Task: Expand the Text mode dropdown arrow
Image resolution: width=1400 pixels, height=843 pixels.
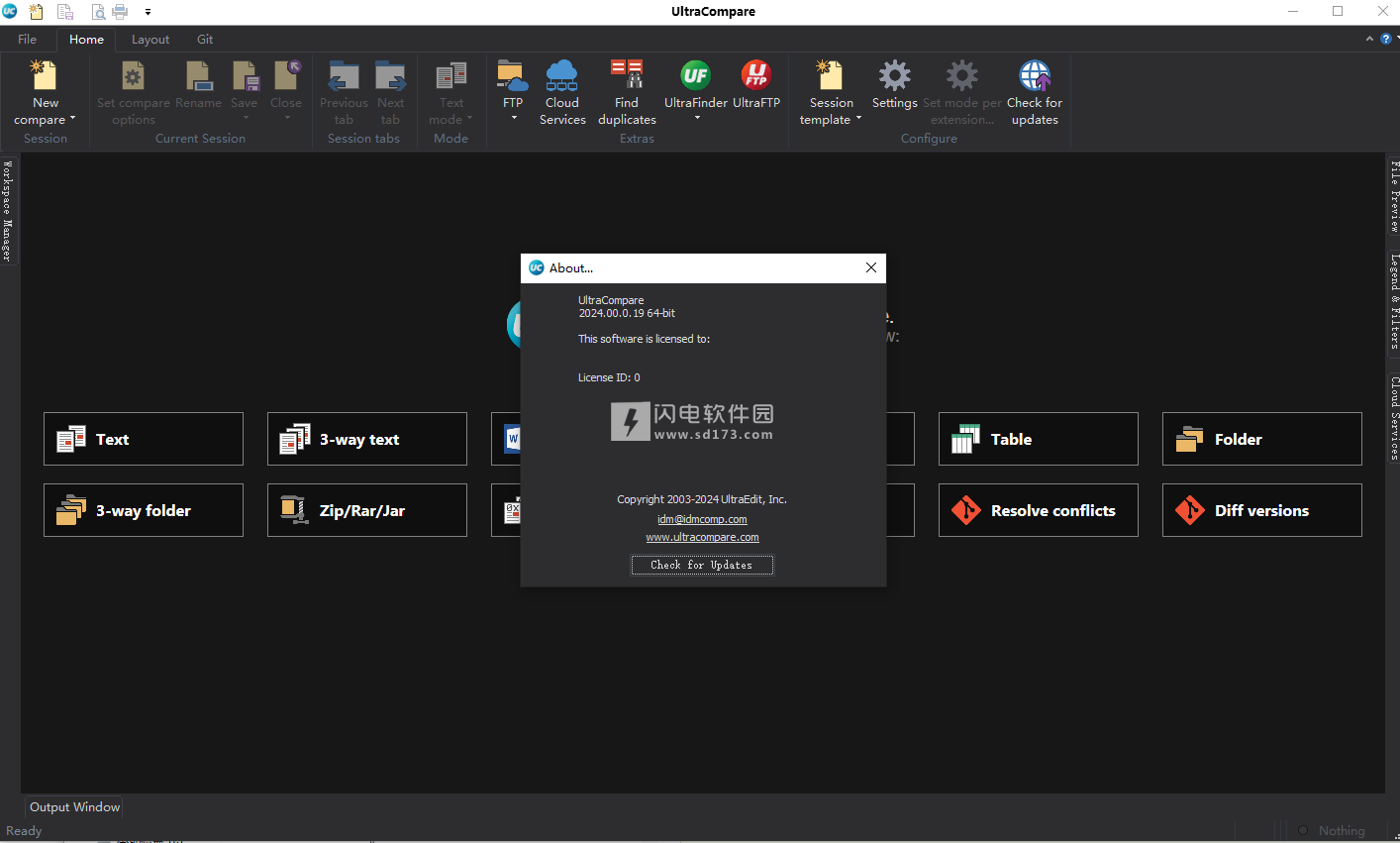Action: (469, 119)
